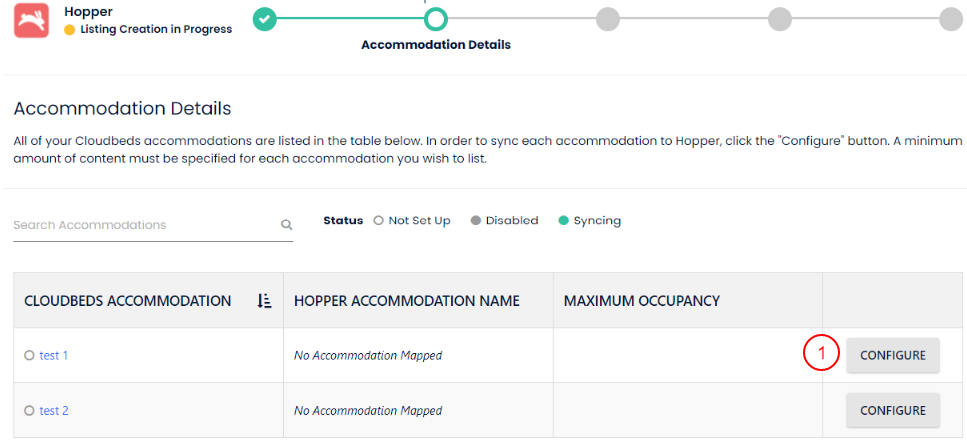This screenshot has height=443, width=967.
Task: Click the Hopper Accommodation Name column header
Action: (407, 301)
